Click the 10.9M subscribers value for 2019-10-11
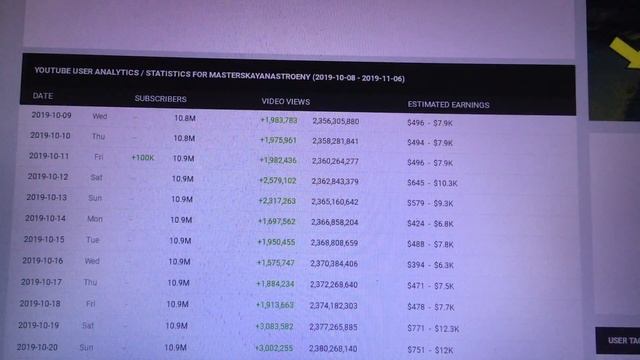This screenshot has height=360, width=640. click(x=183, y=158)
